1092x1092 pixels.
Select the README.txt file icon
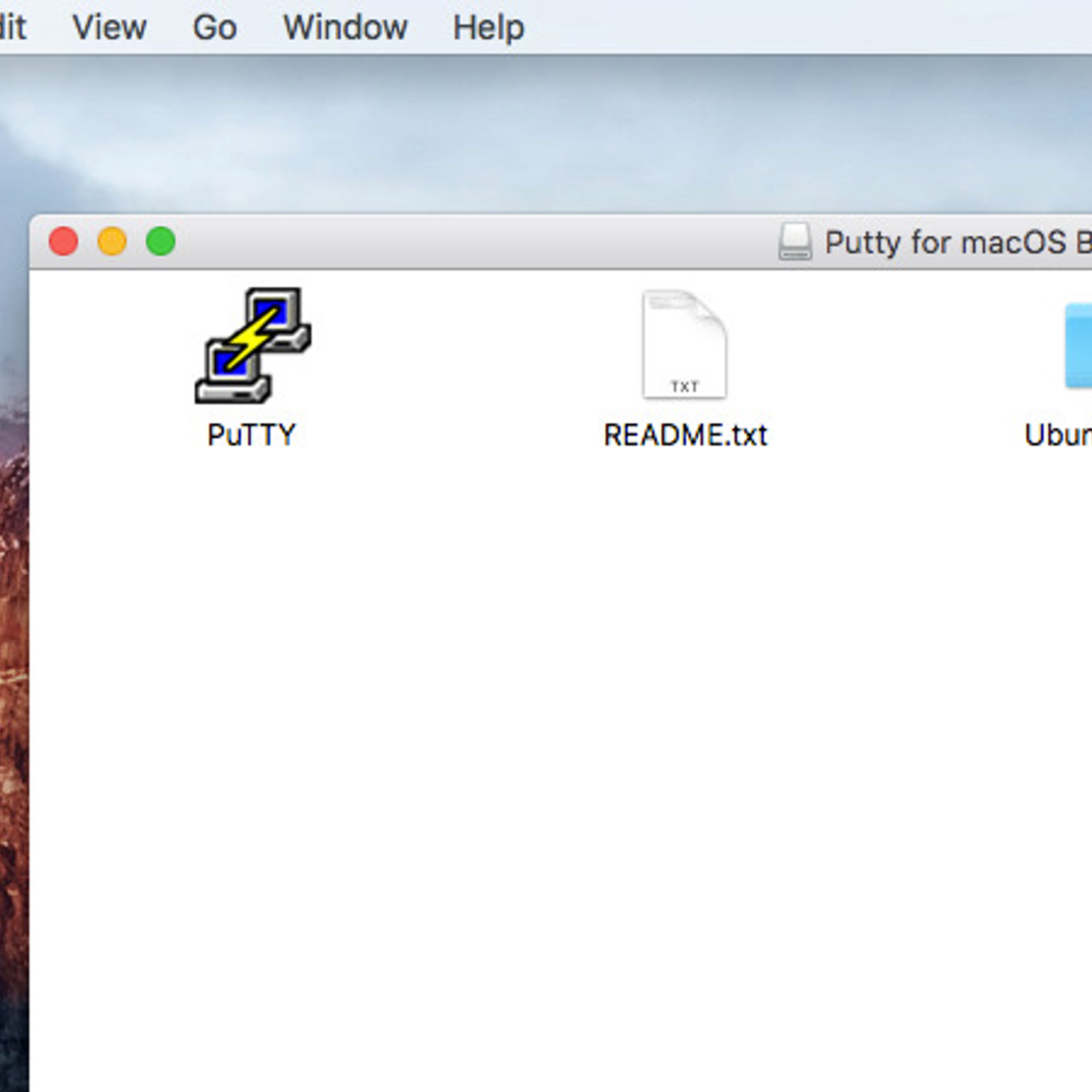685,345
